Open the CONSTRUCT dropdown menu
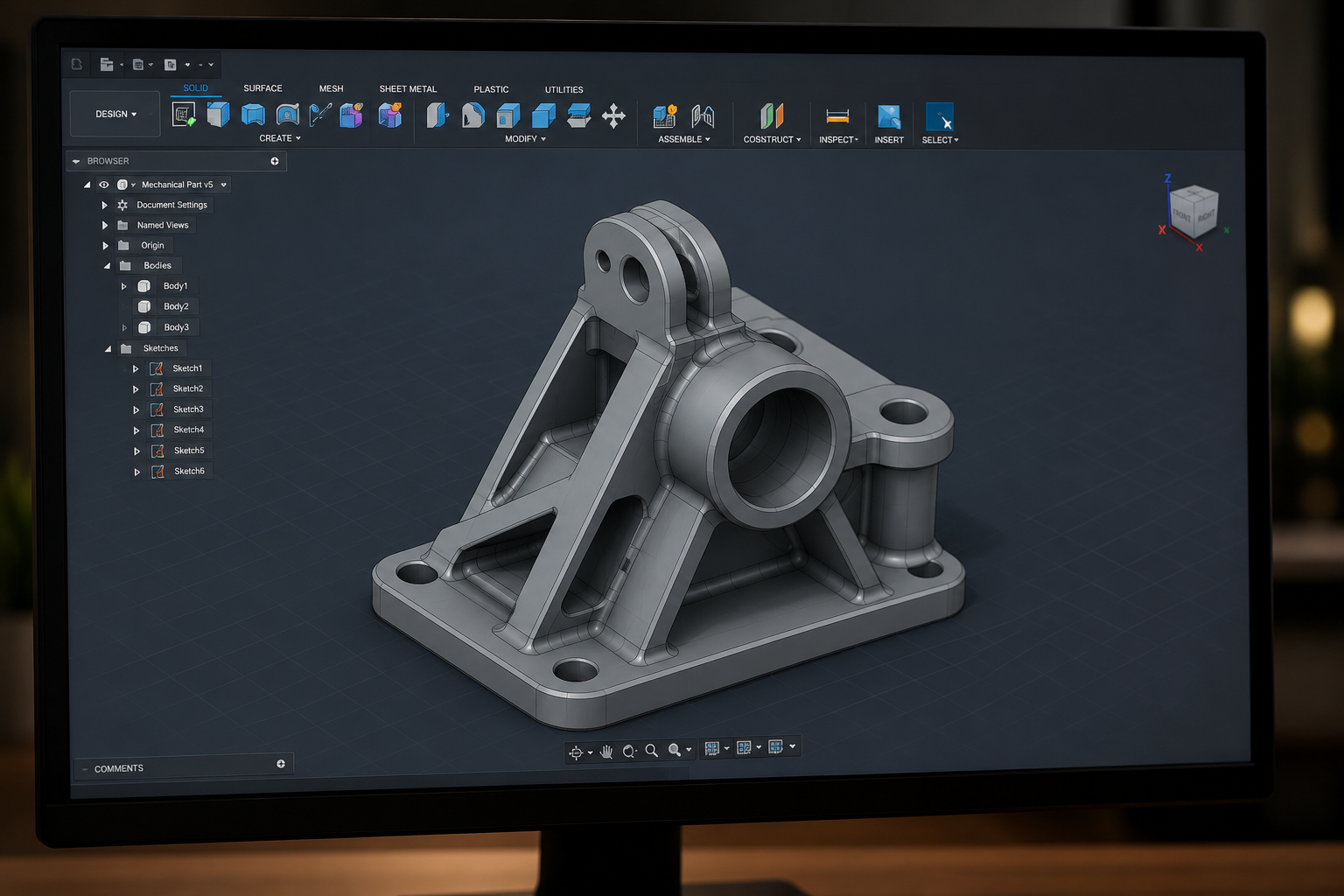Screen dimensions: 1344x896 [772, 139]
